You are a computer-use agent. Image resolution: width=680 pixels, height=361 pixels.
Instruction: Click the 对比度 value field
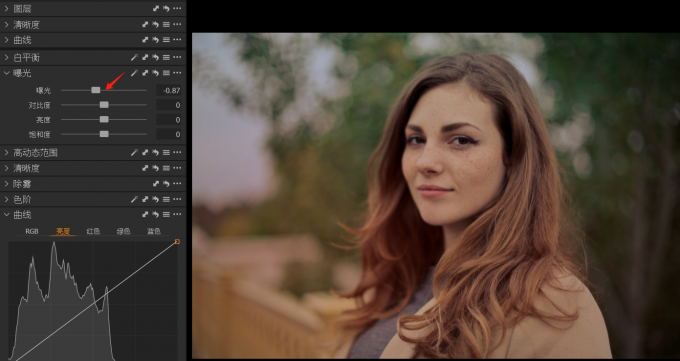[169, 105]
